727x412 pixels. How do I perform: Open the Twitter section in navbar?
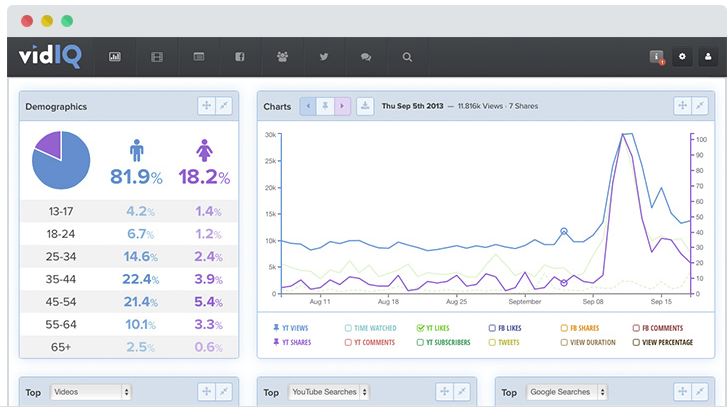[x=324, y=58]
